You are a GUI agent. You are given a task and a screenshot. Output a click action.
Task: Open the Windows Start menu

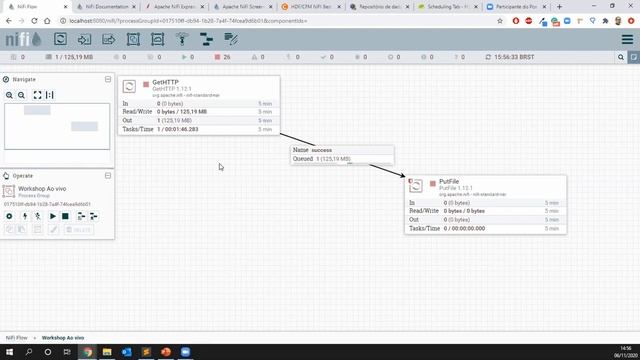pos(9,352)
